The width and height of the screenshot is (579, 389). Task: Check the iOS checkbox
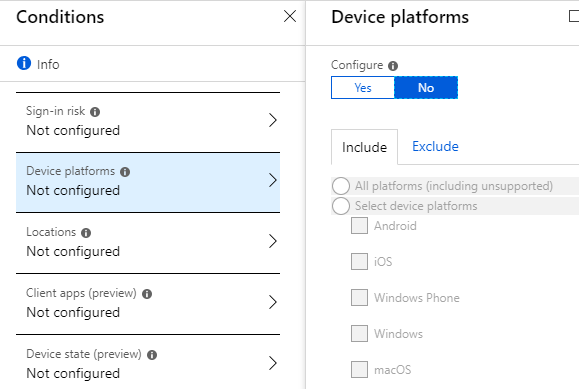pos(359,262)
